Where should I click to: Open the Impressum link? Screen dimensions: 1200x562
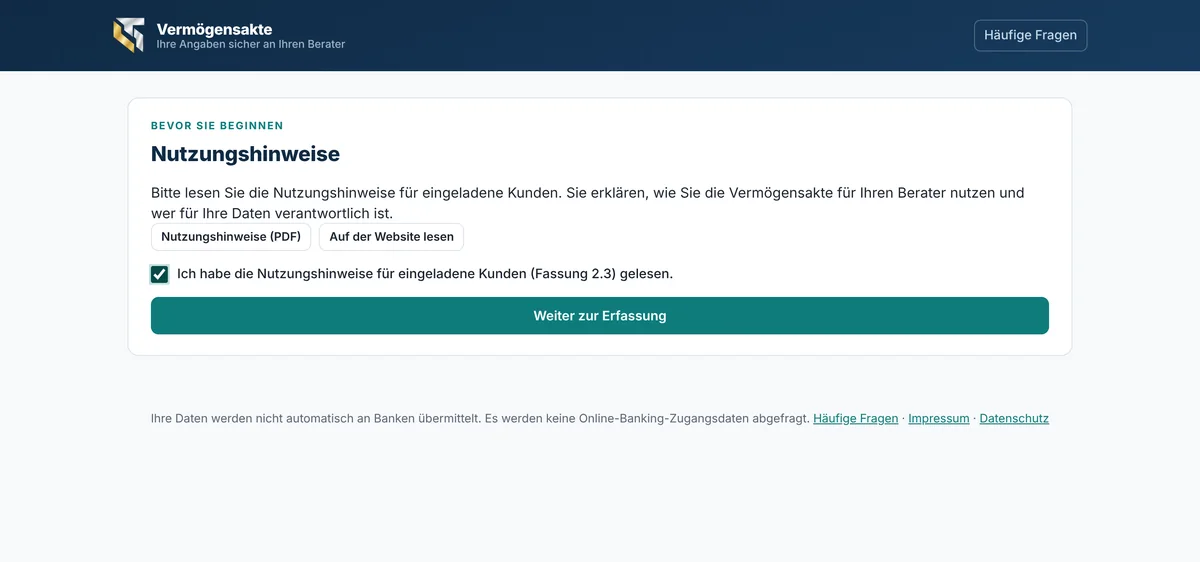(939, 419)
